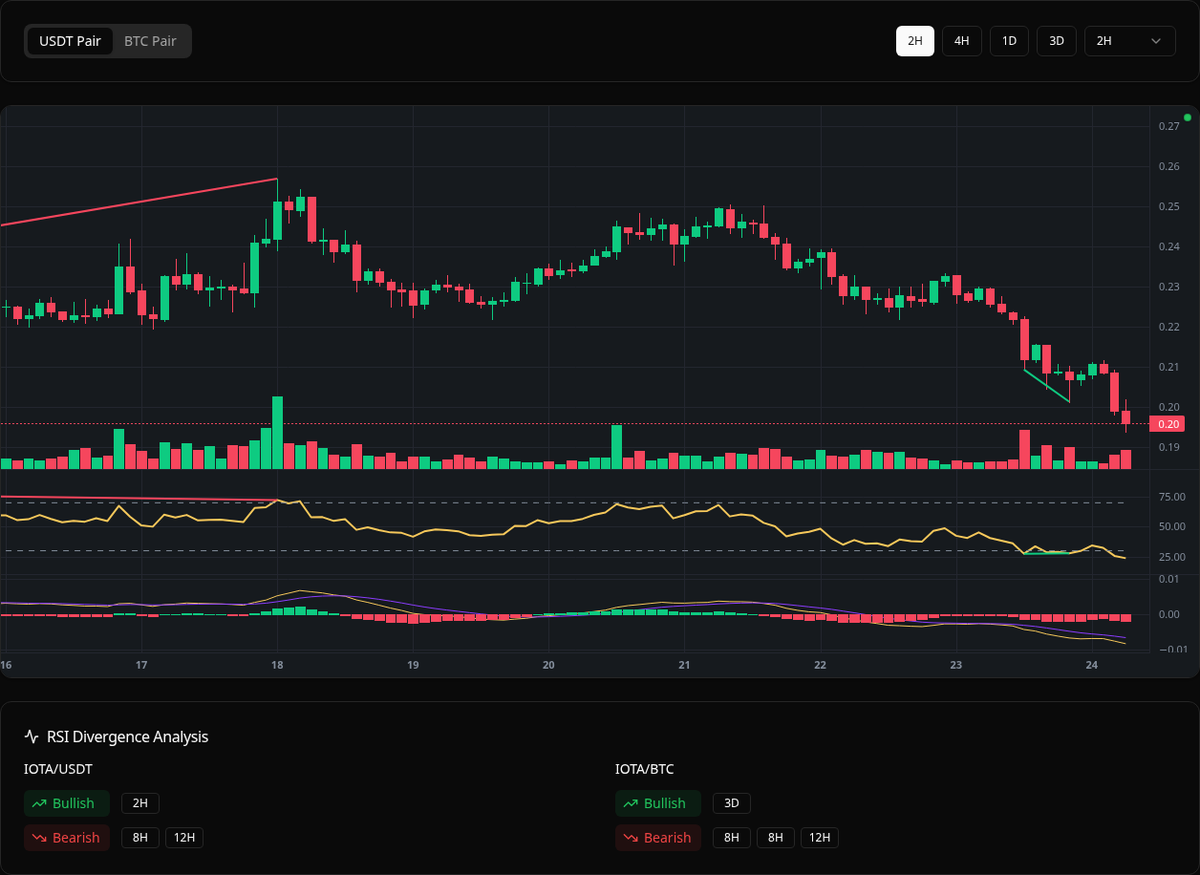Screen dimensions: 1200x875
Task: Click the date 18 on the time axis
Action: (x=277, y=665)
